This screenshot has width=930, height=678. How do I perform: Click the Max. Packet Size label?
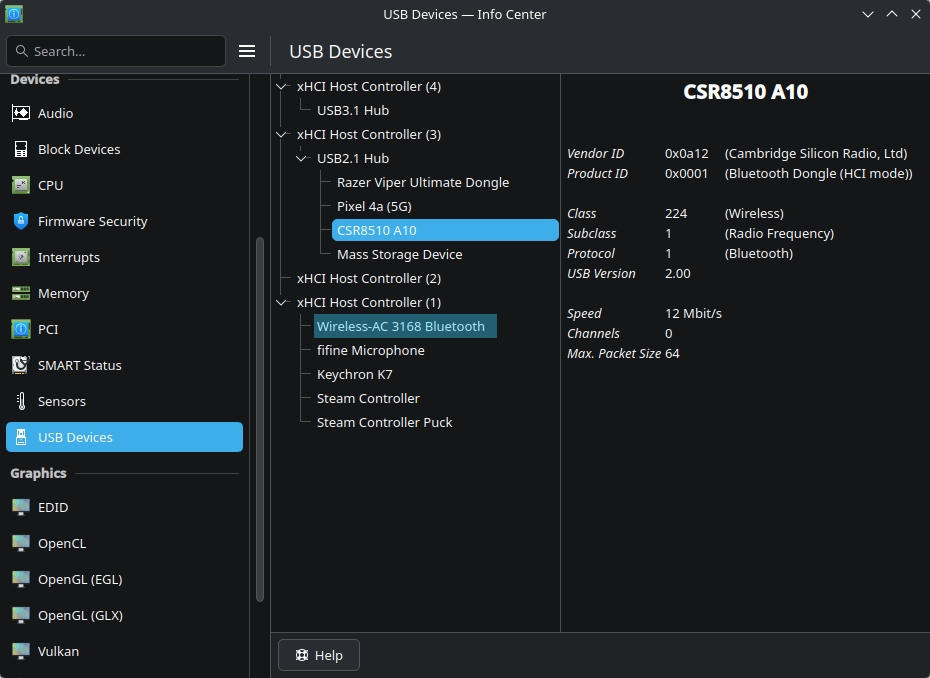coord(613,354)
